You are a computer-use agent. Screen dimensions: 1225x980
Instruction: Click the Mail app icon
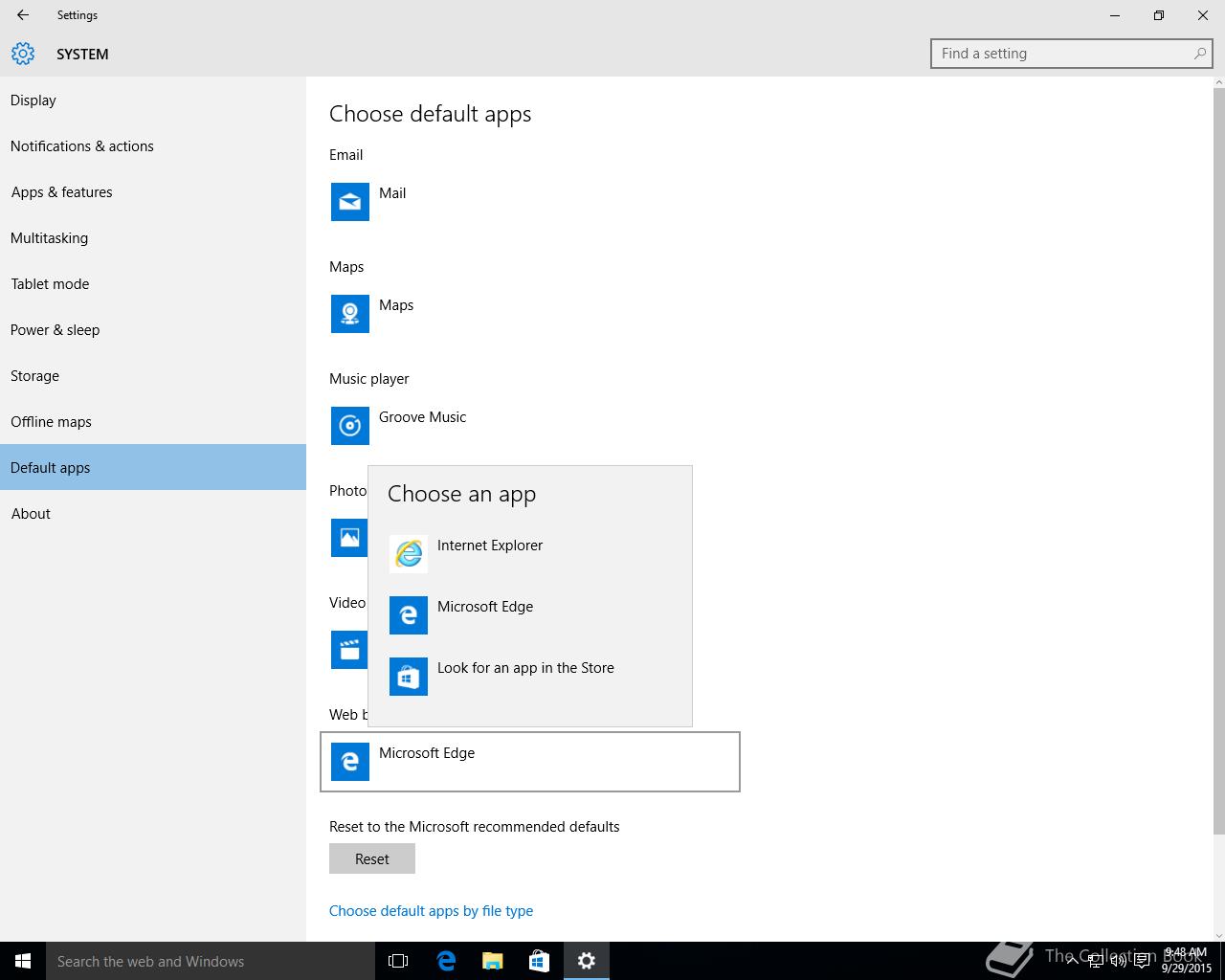pyautogui.click(x=350, y=202)
